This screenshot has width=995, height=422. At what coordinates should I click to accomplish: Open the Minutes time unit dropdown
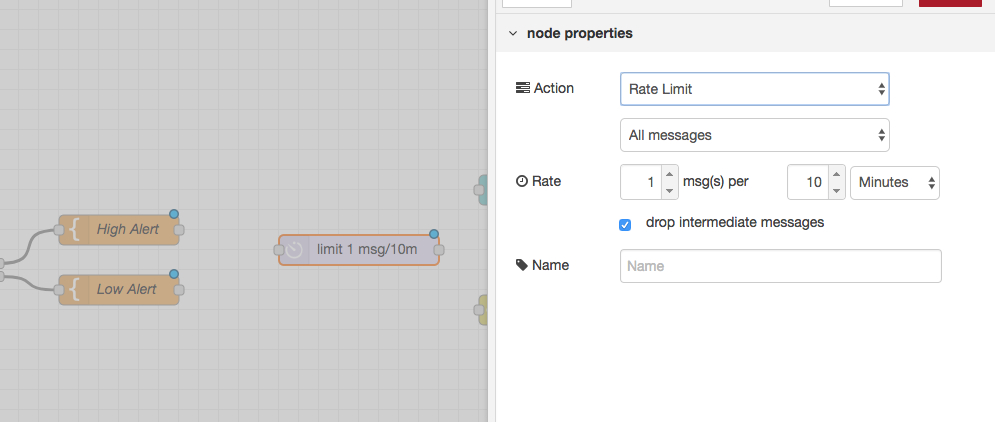(x=895, y=183)
